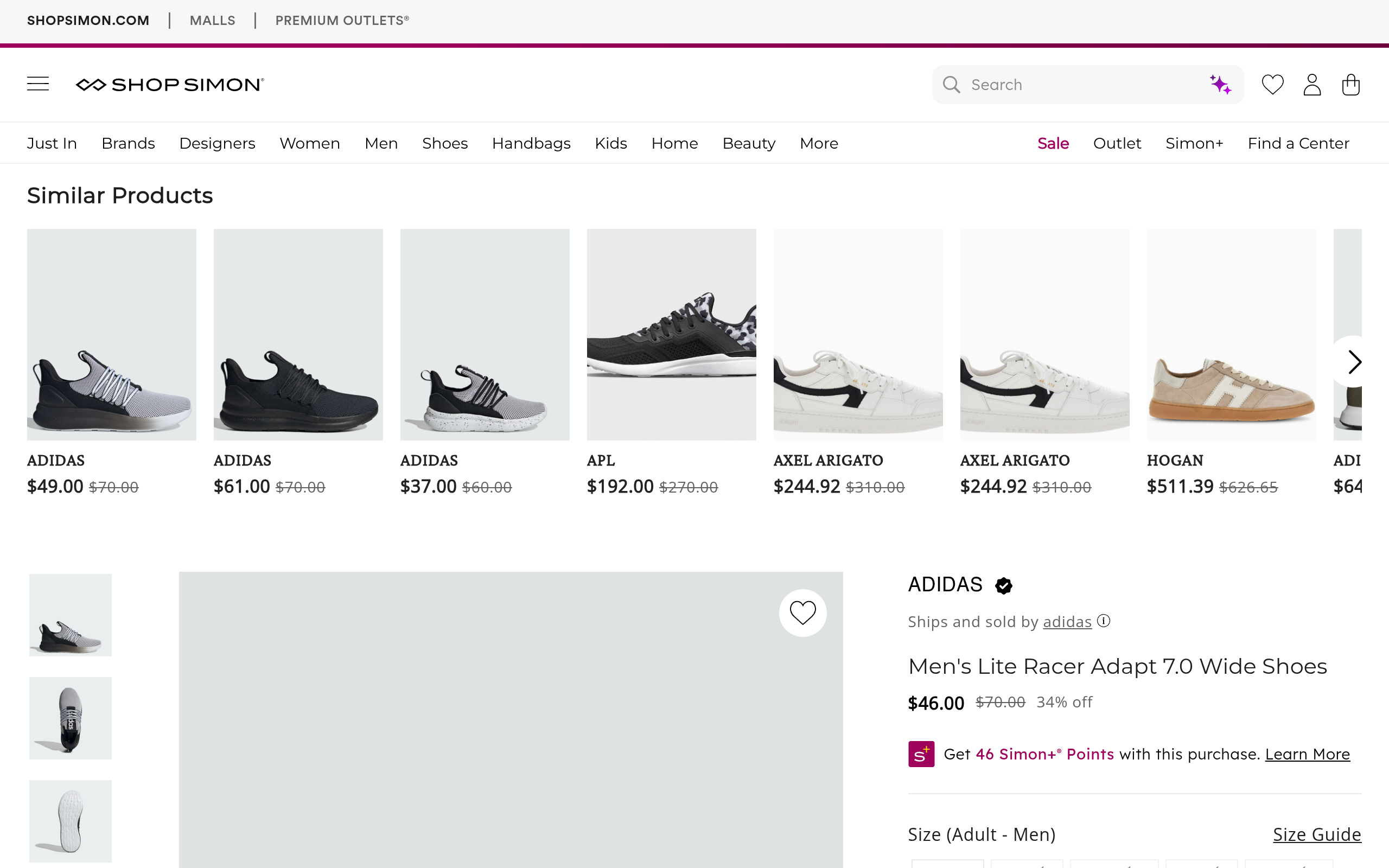
Task: Click the HOGAN brand name
Action: coord(1175,461)
